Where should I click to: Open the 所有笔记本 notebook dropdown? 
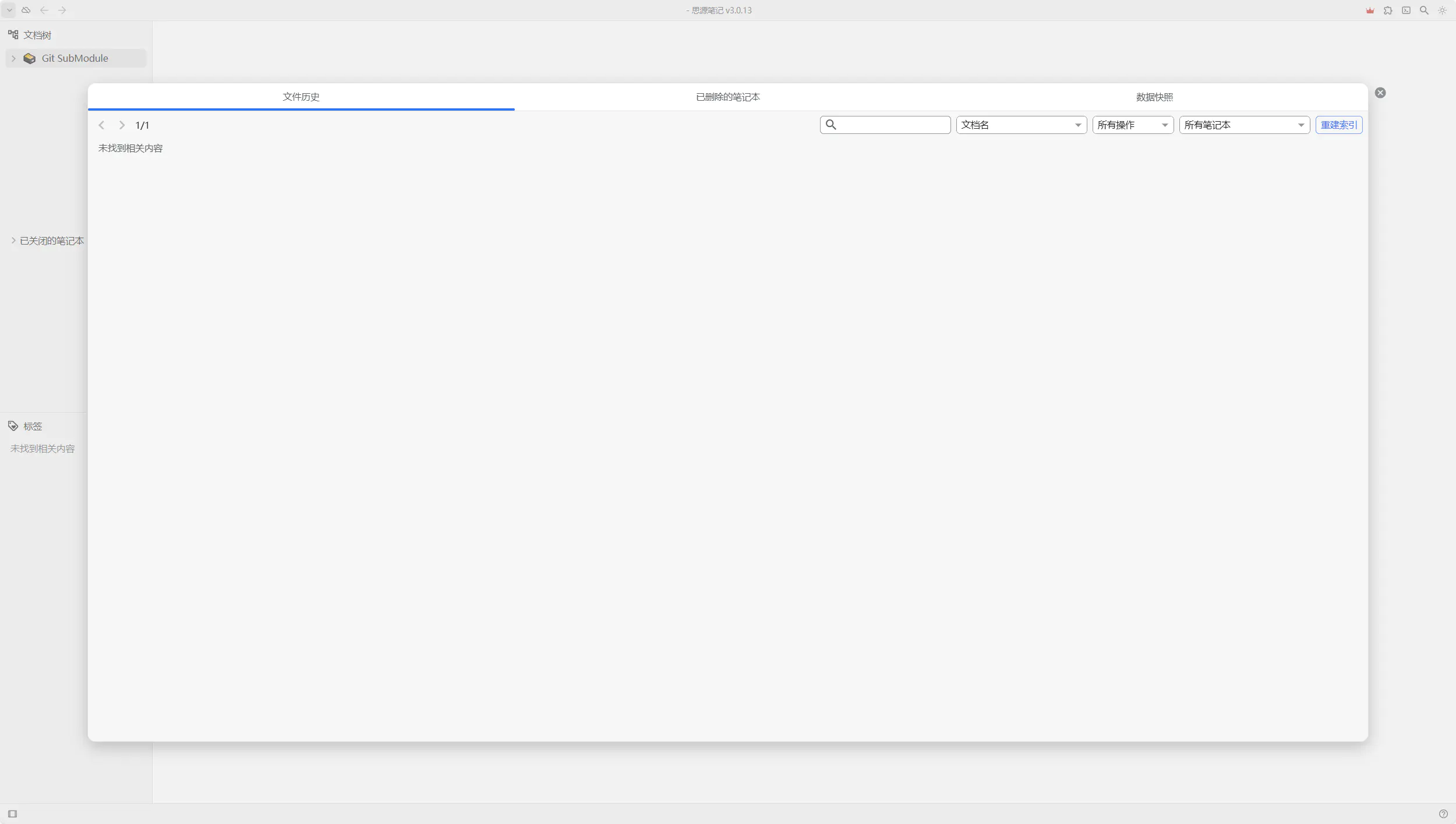1244,125
